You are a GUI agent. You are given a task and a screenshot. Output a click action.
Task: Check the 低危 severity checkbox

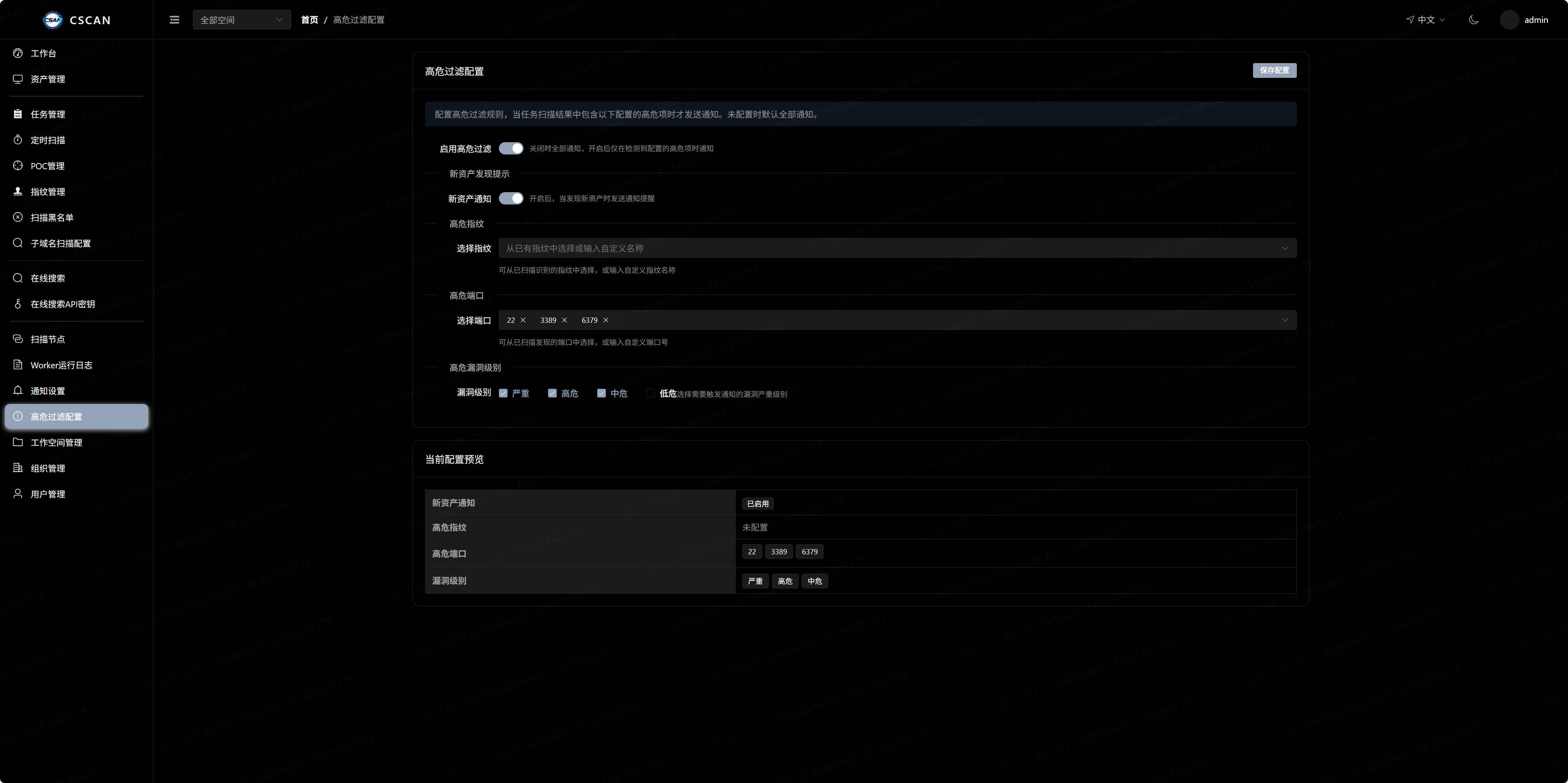[651, 393]
